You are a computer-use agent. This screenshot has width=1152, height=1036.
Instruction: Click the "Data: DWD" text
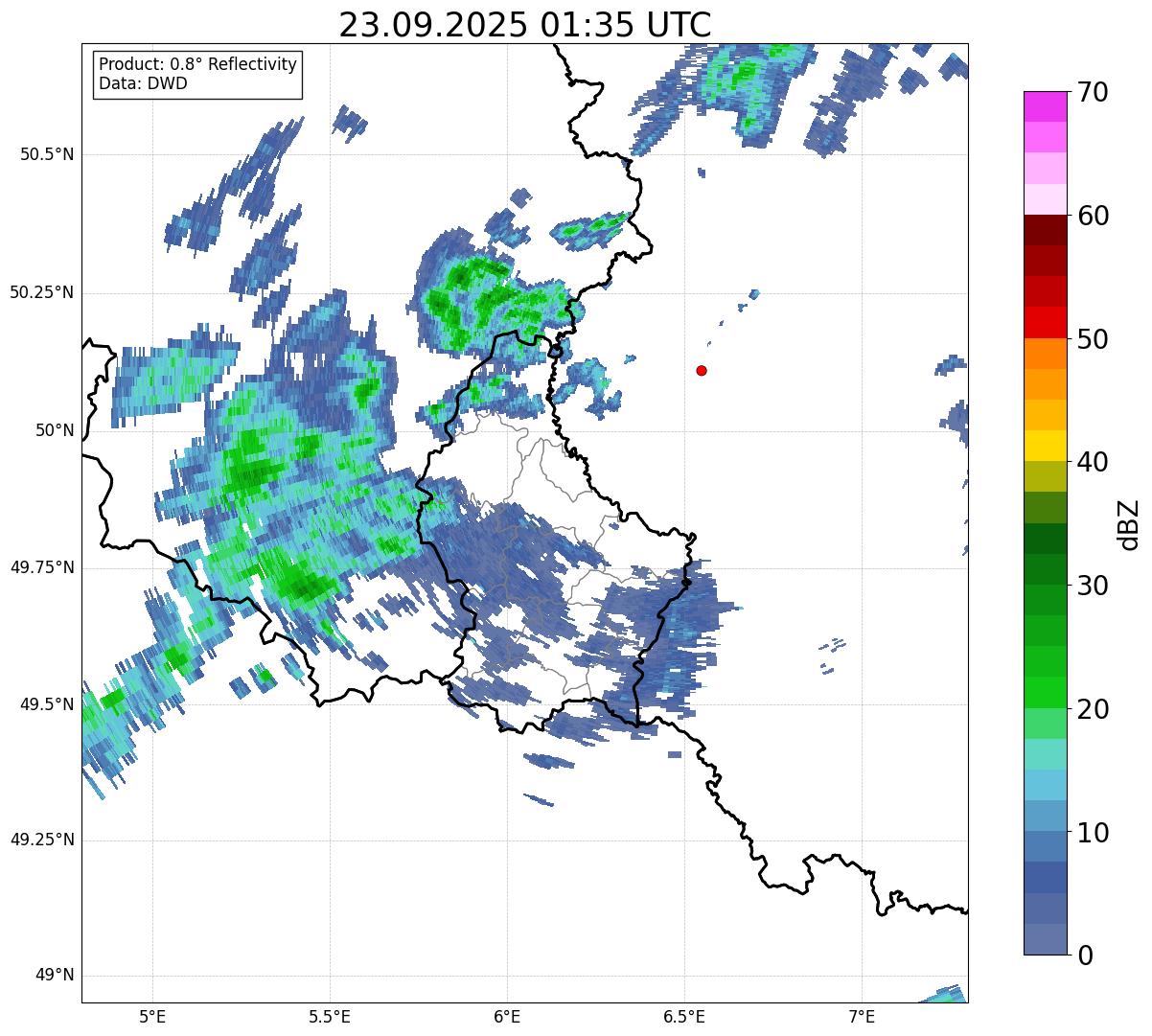(x=143, y=83)
